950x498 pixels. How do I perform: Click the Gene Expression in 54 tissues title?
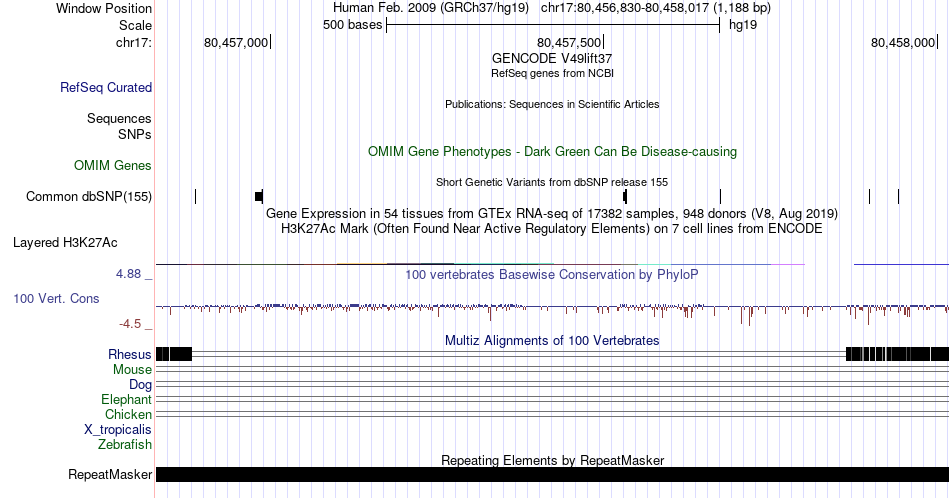point(552,213)
